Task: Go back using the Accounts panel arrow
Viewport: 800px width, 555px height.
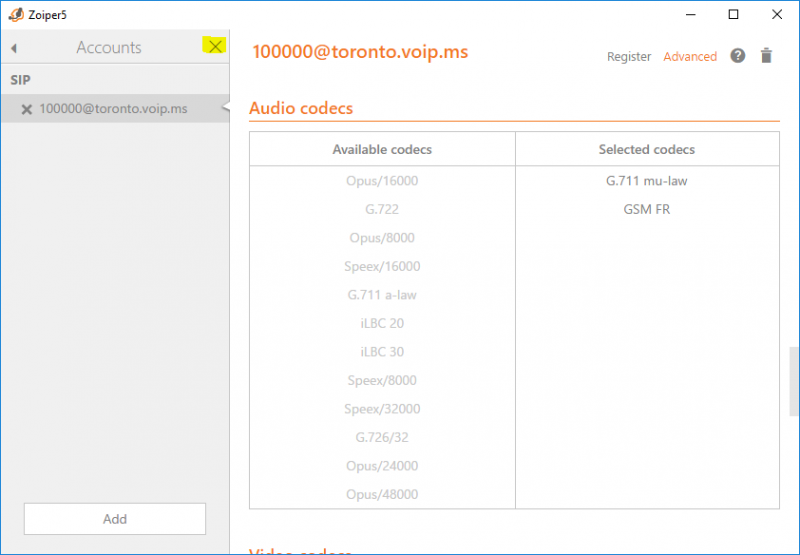Action: click(x=14, y=48)
